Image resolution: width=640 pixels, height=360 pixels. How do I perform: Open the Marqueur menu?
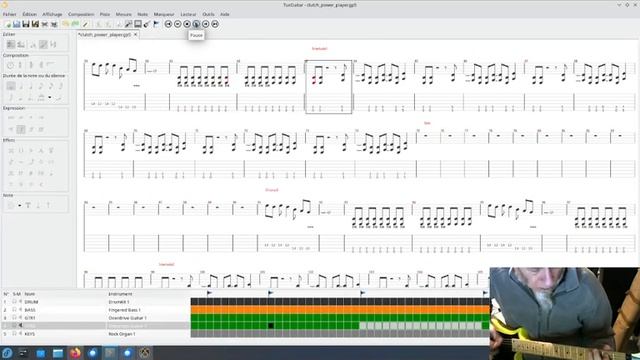click(164, 14)
